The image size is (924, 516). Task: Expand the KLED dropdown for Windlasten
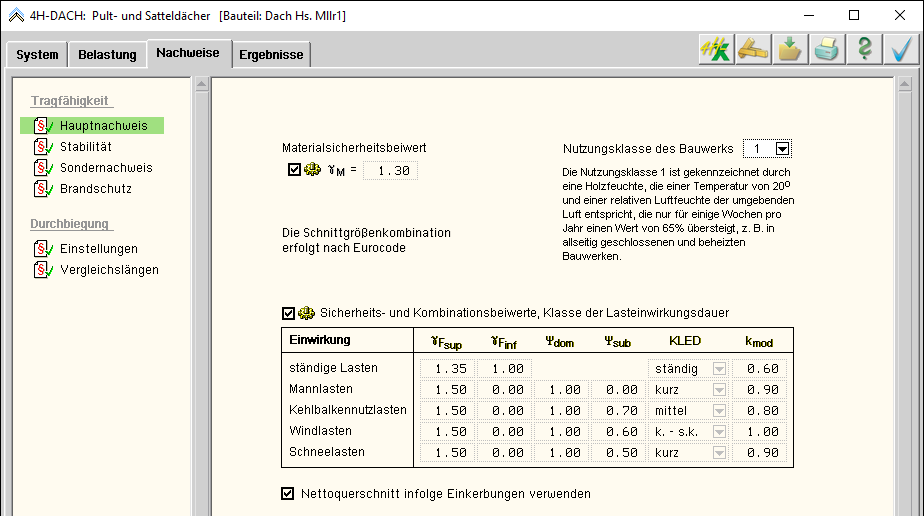tap(718, 432)
